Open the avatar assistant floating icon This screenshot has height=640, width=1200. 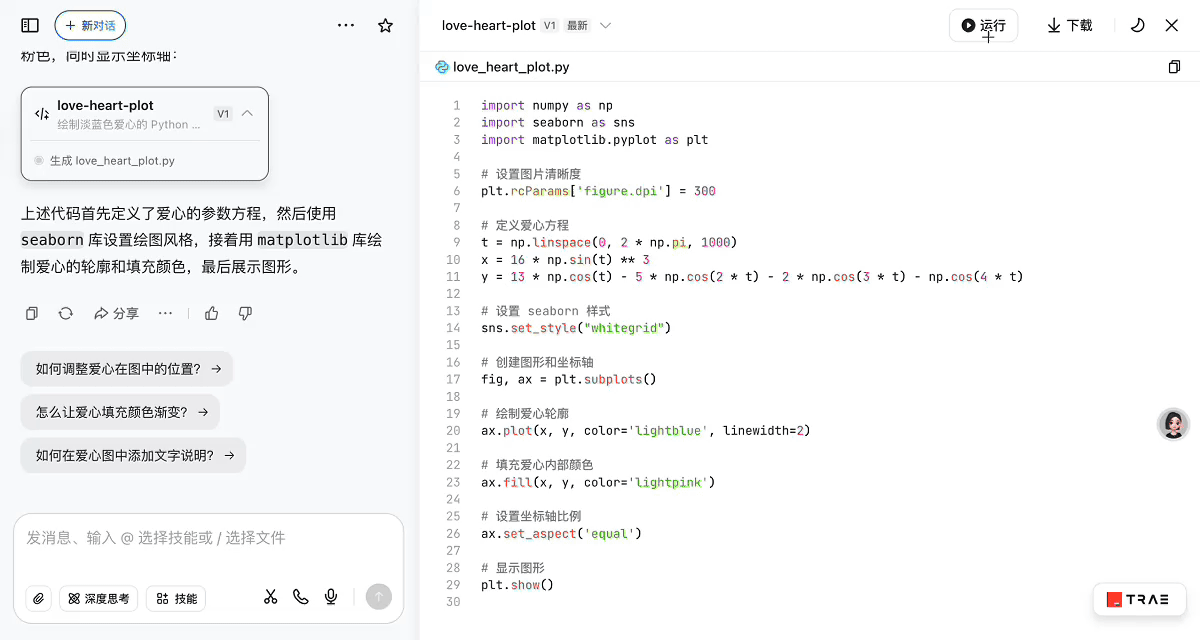click(1173, 424)
